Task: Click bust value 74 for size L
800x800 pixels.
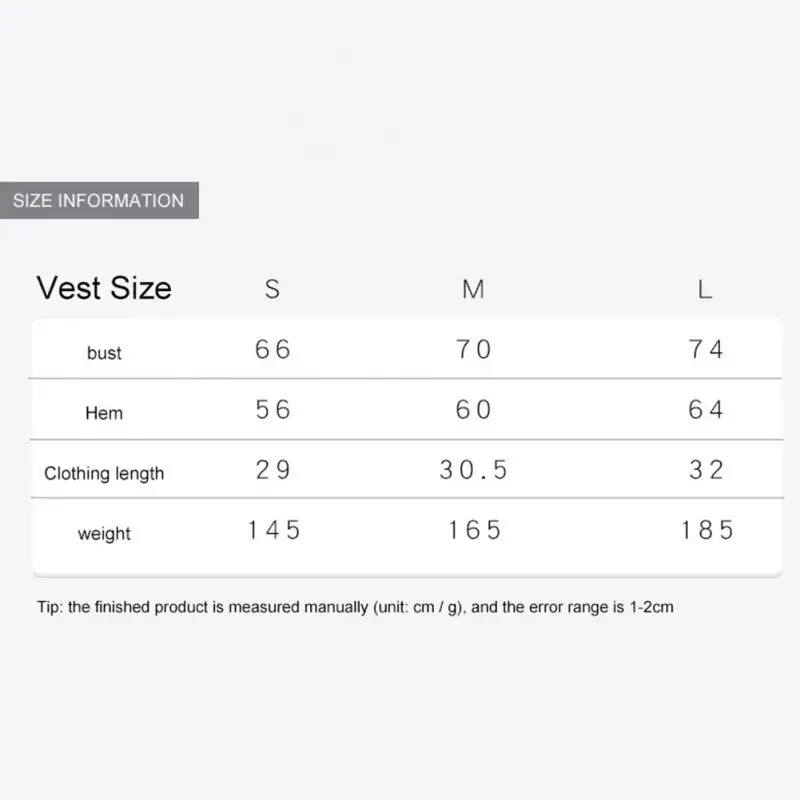Action: pyautogui.click(x=706, y=349)
